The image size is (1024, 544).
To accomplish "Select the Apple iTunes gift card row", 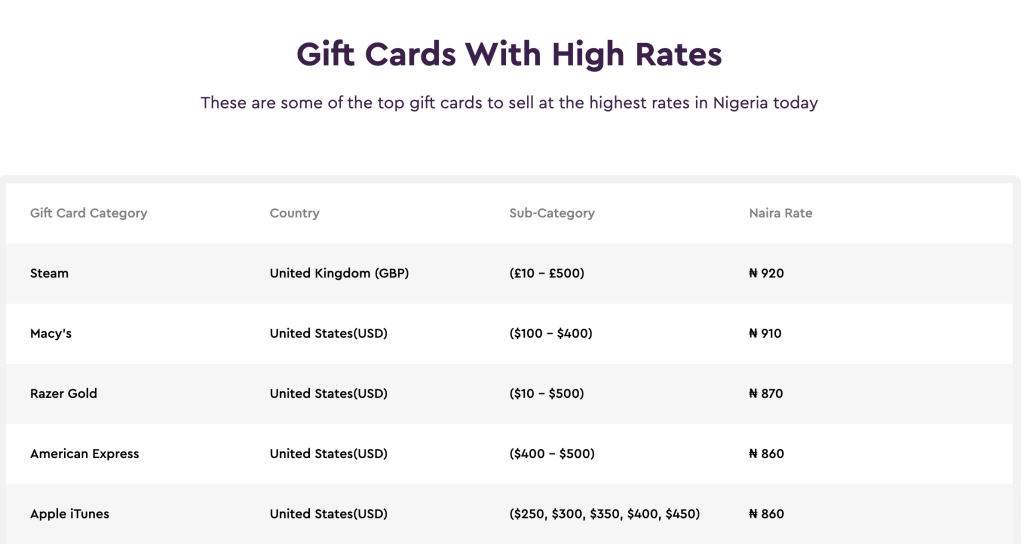I will coord(70,514).
